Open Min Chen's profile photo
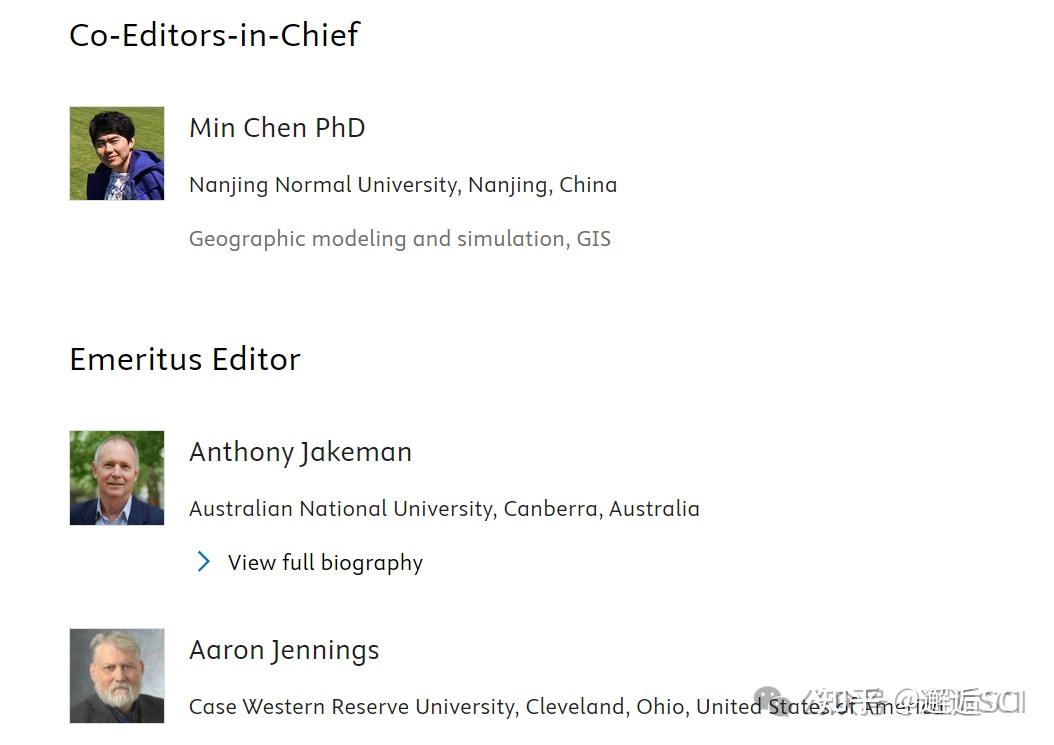 tap(117, 153)
